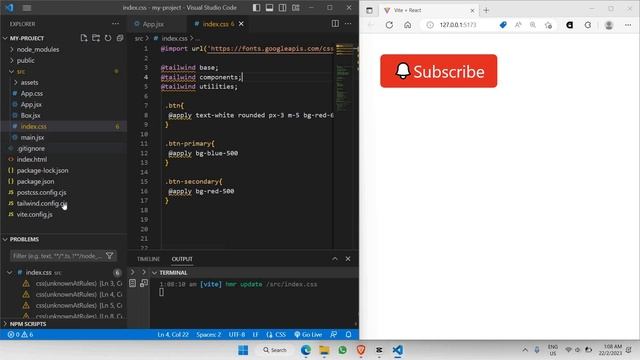Toggle primary side bar layout icon
Image resolution: width=640 pixels, height=360 pixels.
tap(256, 8)
